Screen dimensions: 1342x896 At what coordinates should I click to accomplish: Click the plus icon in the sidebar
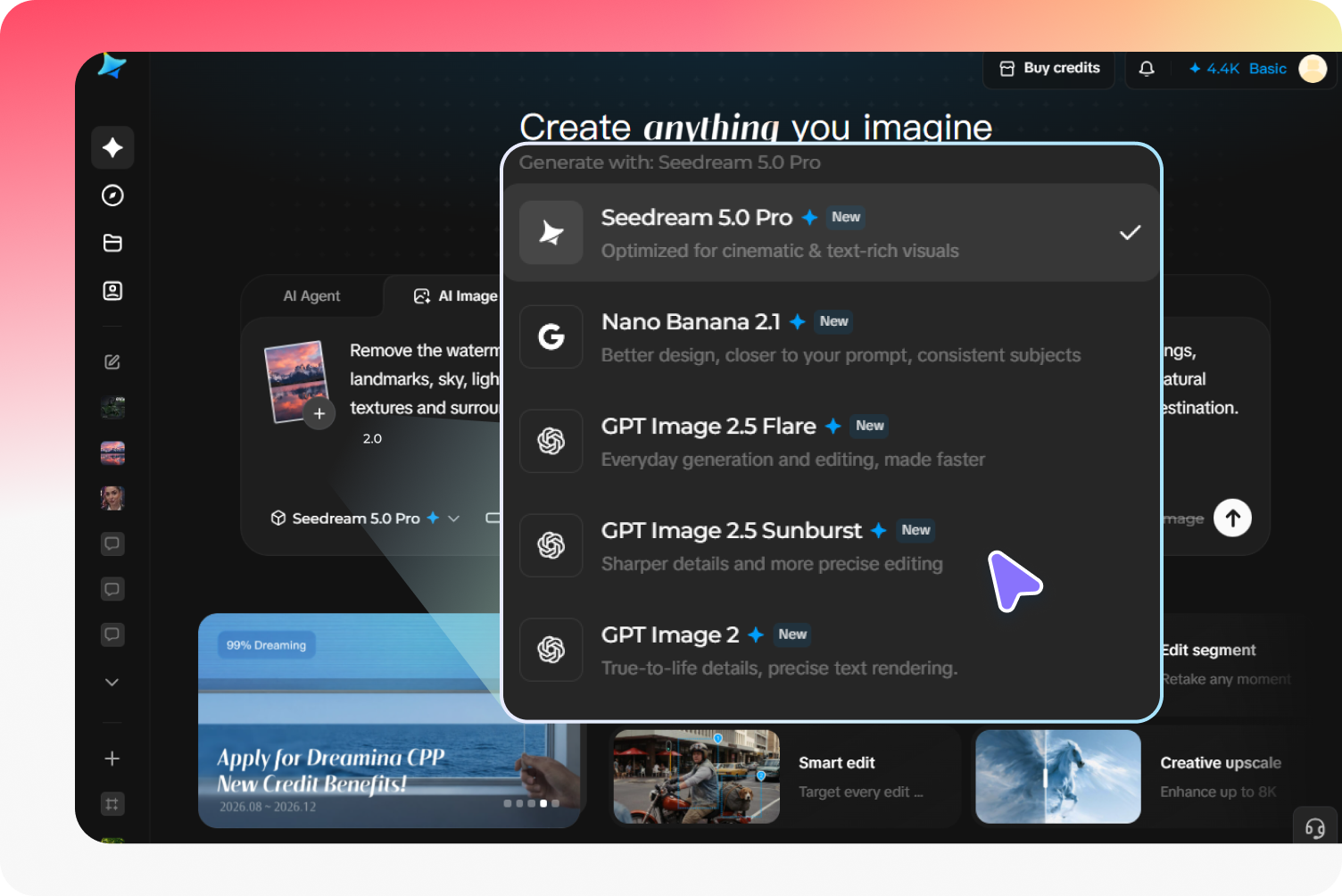(112, 759)
